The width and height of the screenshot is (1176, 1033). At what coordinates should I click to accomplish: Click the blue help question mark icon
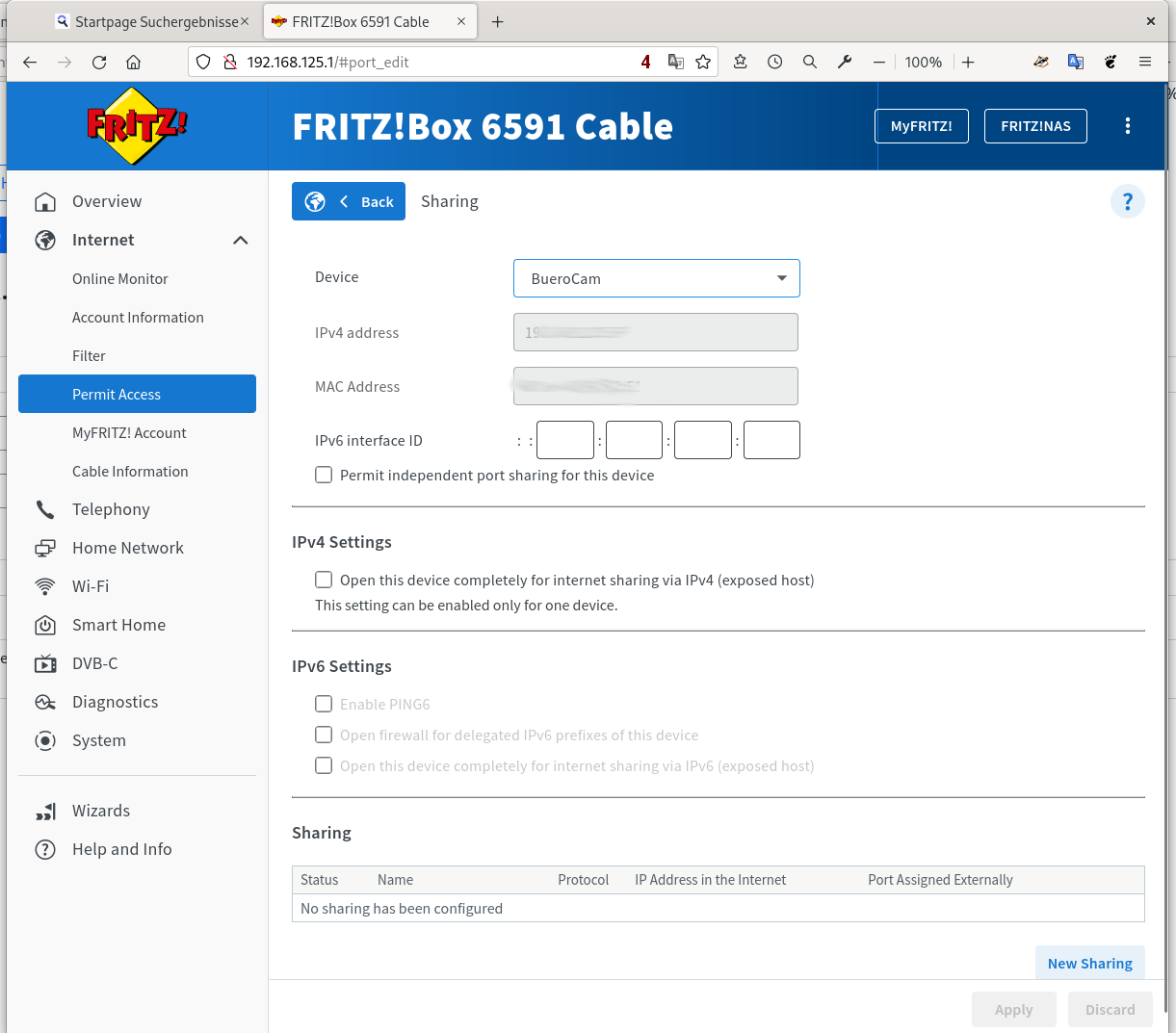tap(1128, 201)
